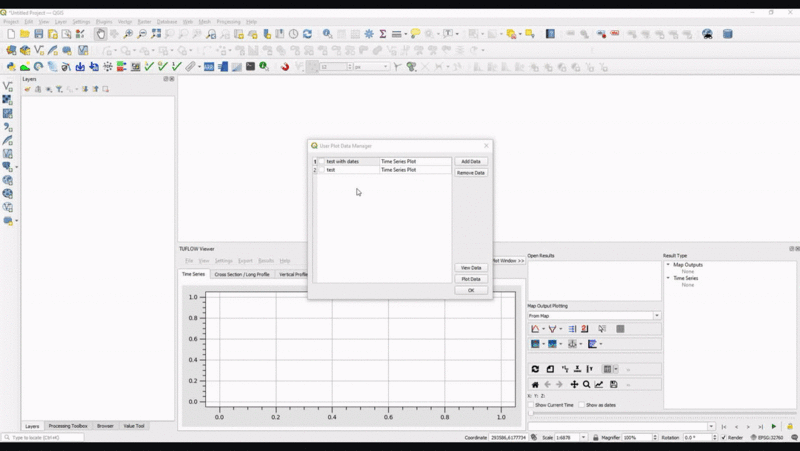
Task: Open the From Map dropdown
Action: [594, 316]
